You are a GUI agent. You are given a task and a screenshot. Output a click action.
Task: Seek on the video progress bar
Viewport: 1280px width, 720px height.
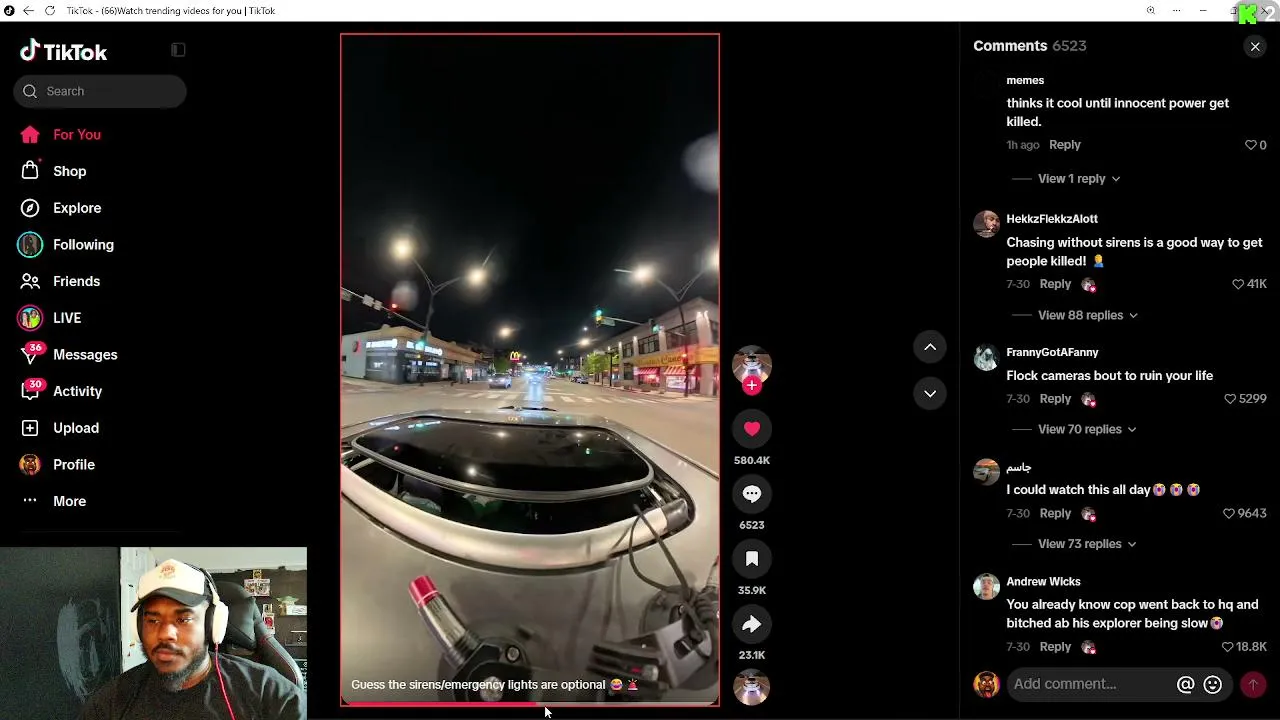pos(530,704)
